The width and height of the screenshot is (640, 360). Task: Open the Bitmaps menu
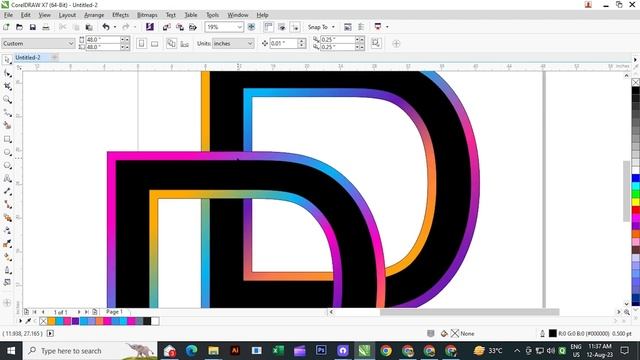point(147,15)
